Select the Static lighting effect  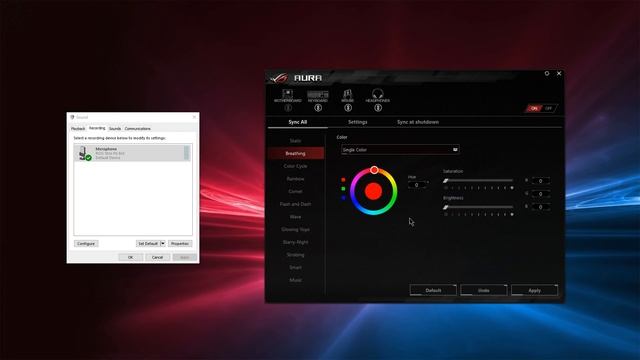click(x=296, y=141)
